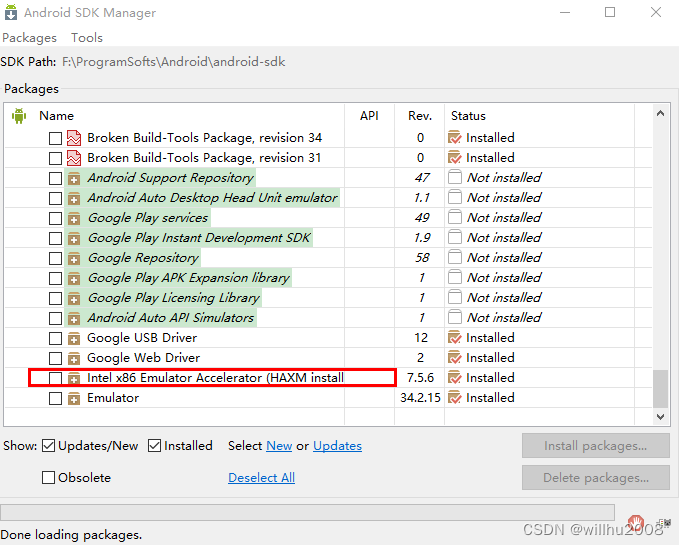The height and width of the screenshot is (545, 679).
Task: Click installed status icon for HAXM installer row
Action: click(455, 377)
